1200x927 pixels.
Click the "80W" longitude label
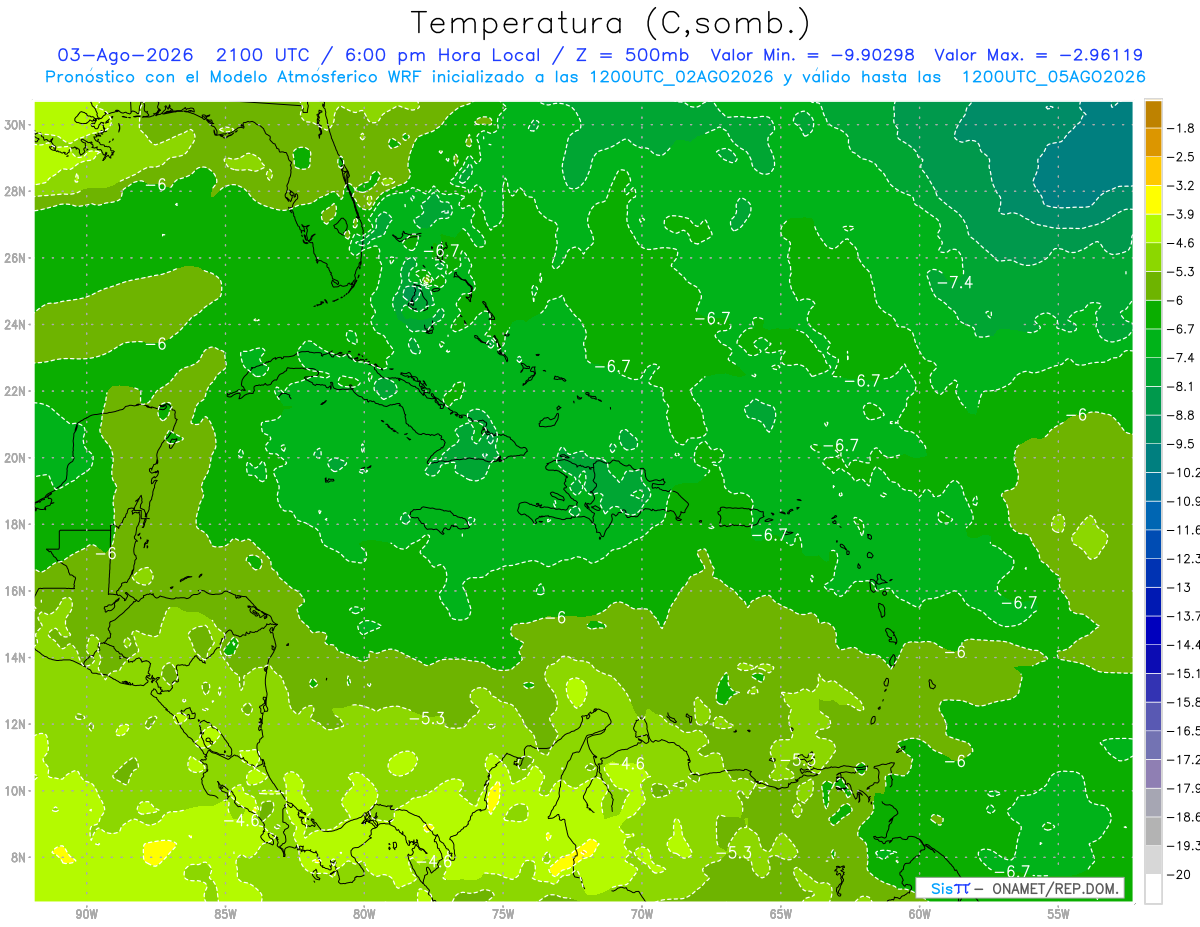pyautogui.click(x=364, y=914)
